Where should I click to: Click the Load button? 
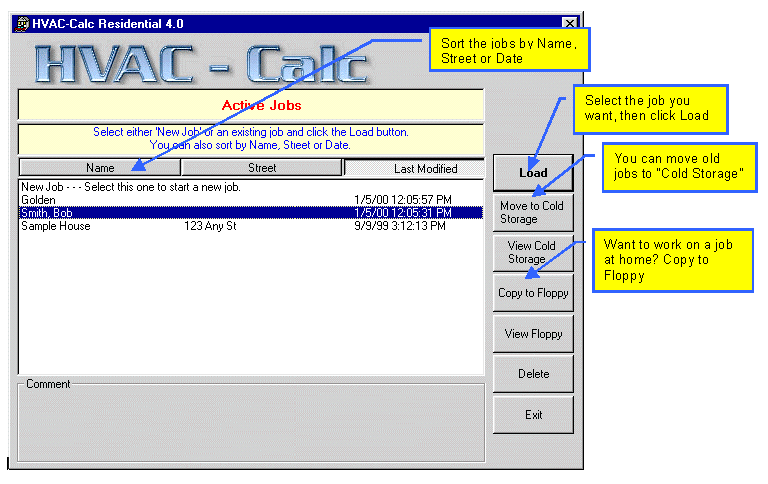(x=533, y=172)
